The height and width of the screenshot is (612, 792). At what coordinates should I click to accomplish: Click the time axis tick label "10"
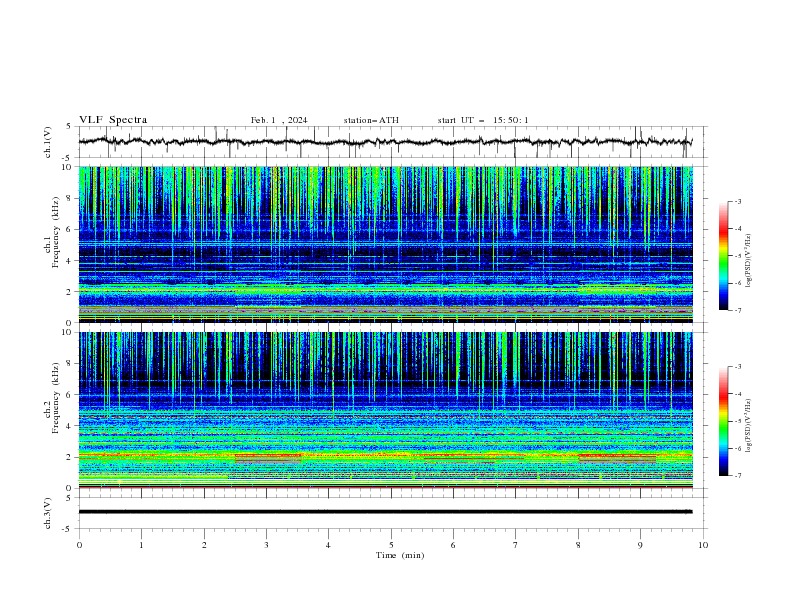click(703, 545)
